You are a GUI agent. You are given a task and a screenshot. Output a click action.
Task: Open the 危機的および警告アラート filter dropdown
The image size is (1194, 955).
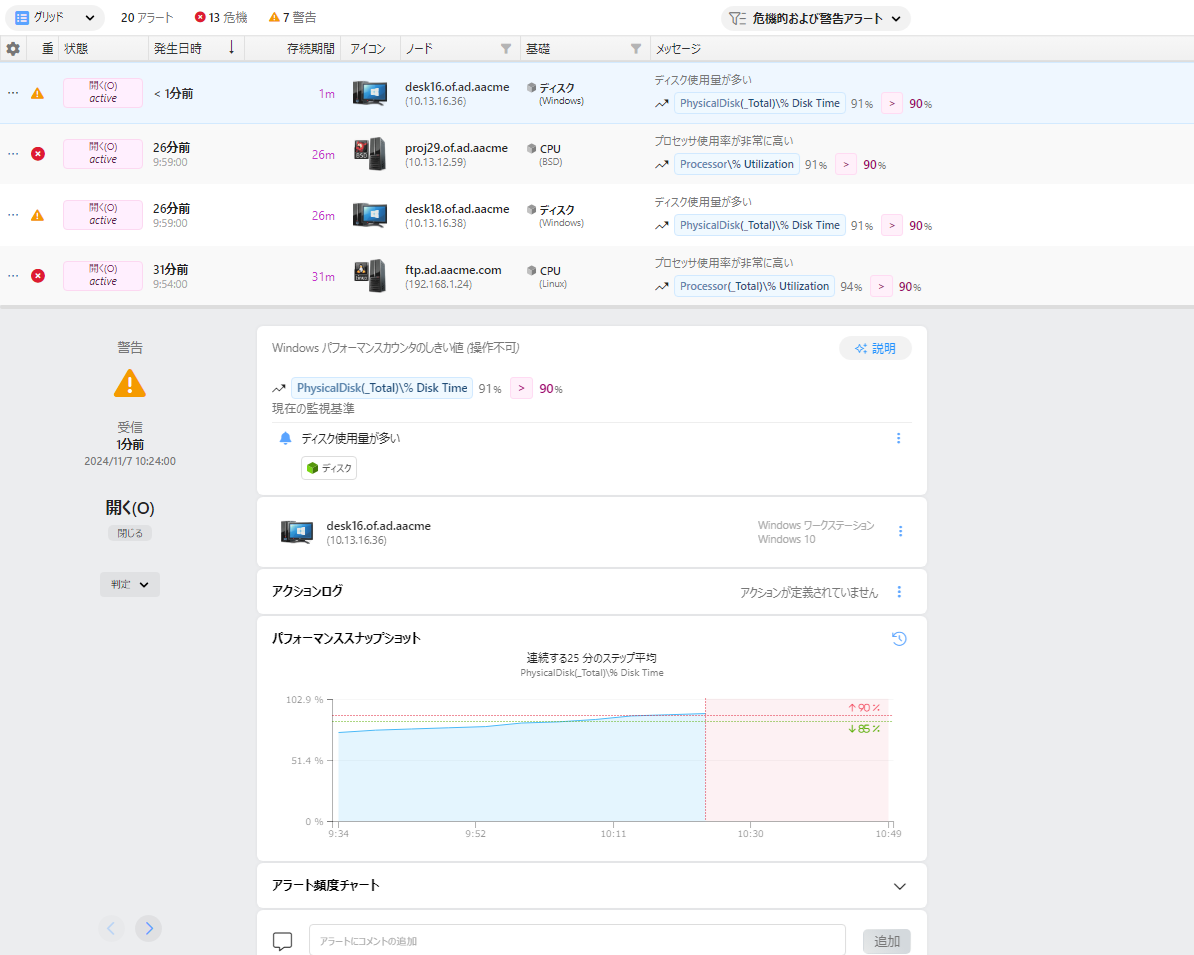point(816,18)
